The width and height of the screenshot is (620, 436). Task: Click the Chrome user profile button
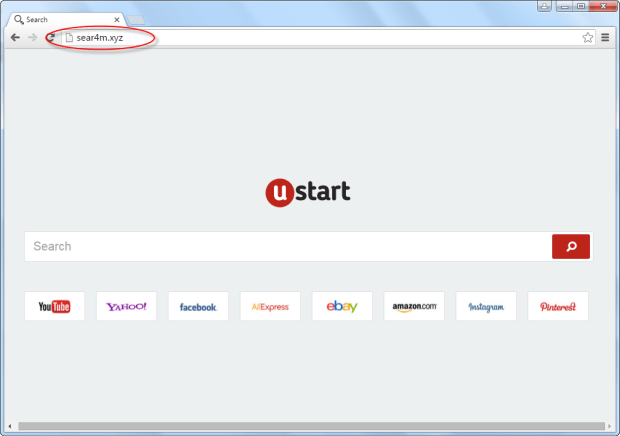coord(544,6)
